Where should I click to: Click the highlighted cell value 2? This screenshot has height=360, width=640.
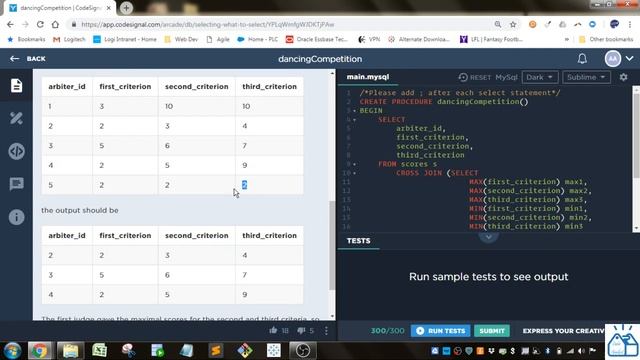pos(244,185)
